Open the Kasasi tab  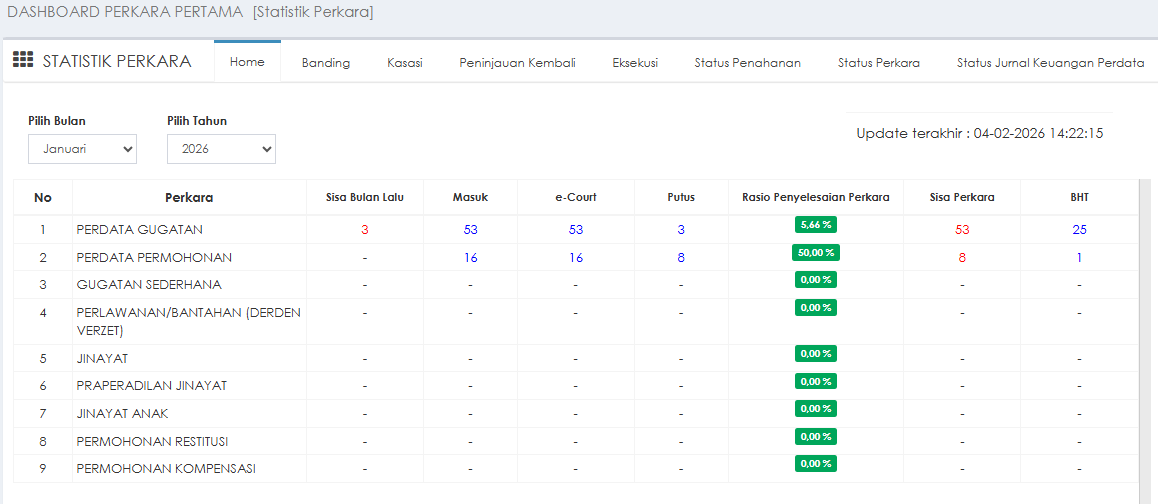[405, 62]
